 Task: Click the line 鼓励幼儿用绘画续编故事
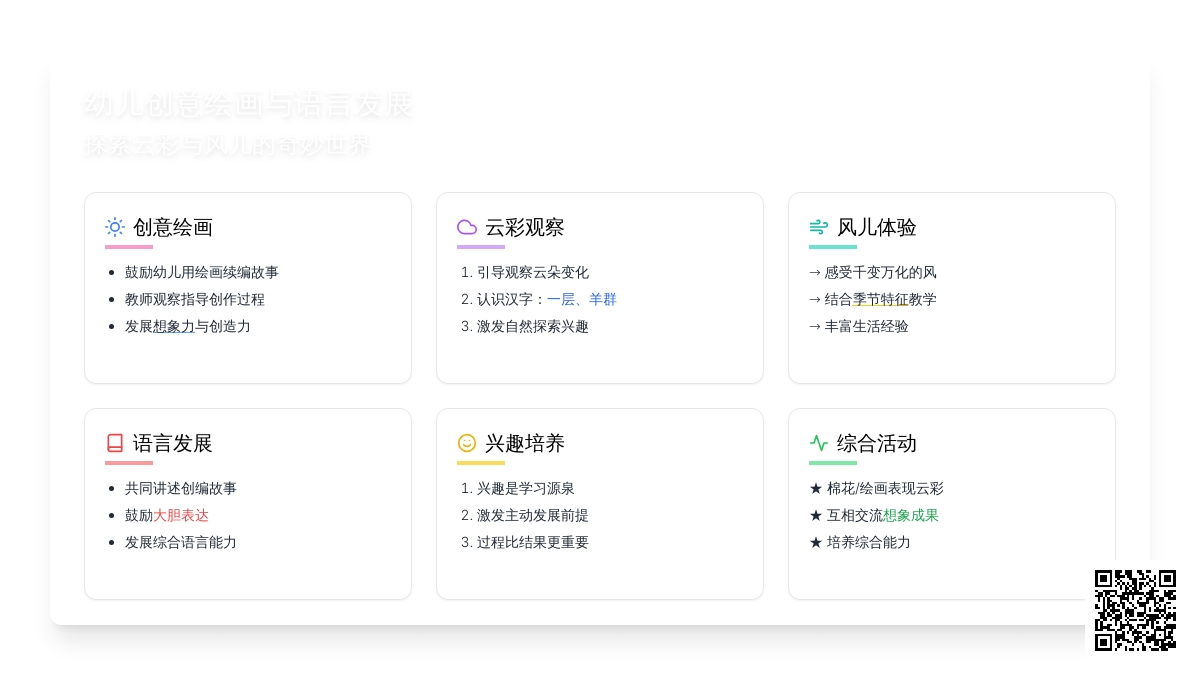coord(202,272)
